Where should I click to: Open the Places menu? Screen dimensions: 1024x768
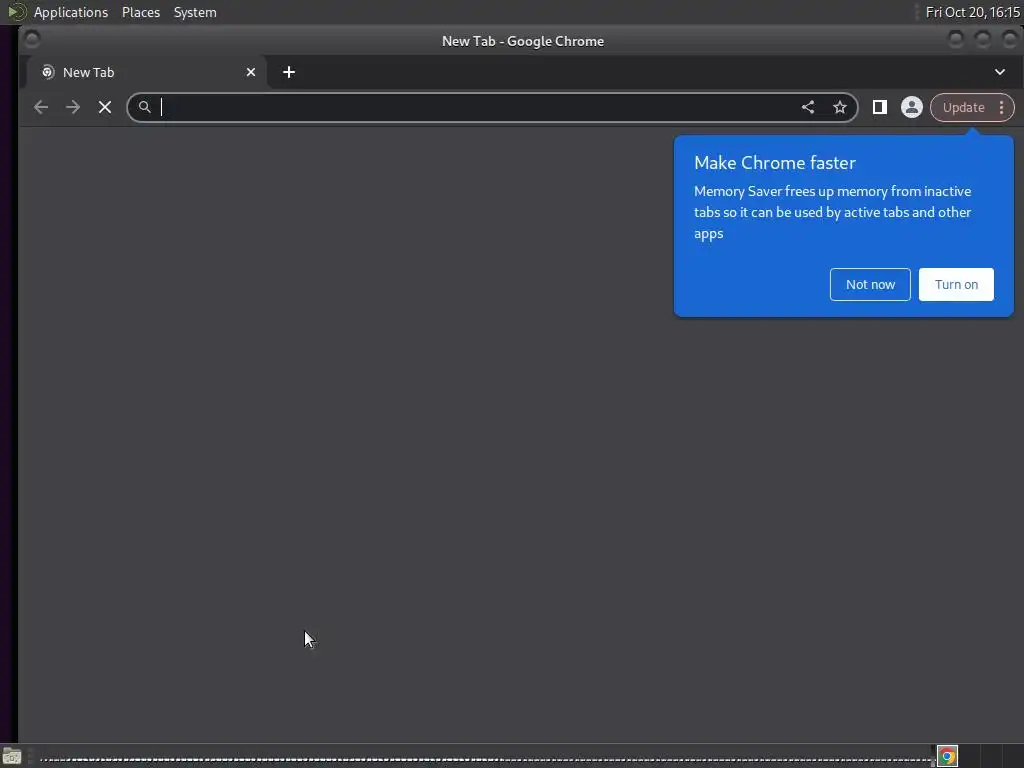(141, 12)
